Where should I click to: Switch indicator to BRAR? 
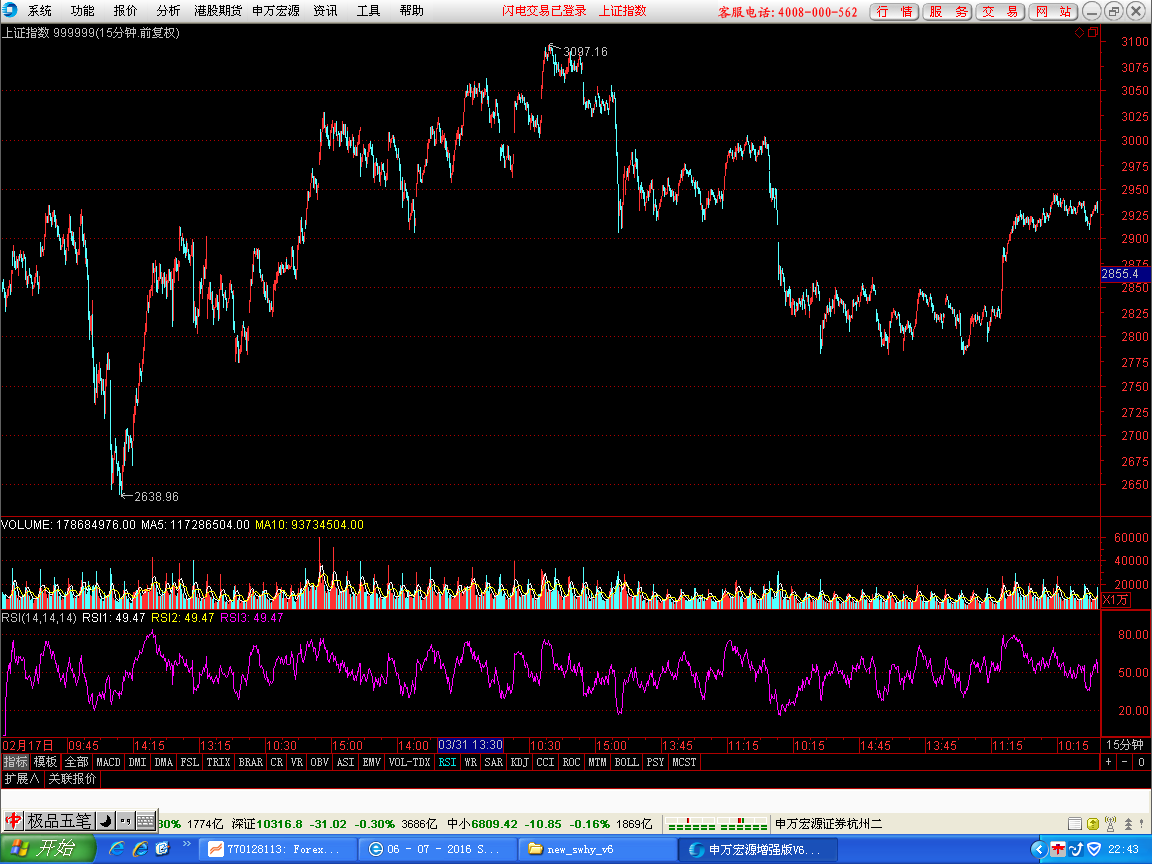coord(251,762)
